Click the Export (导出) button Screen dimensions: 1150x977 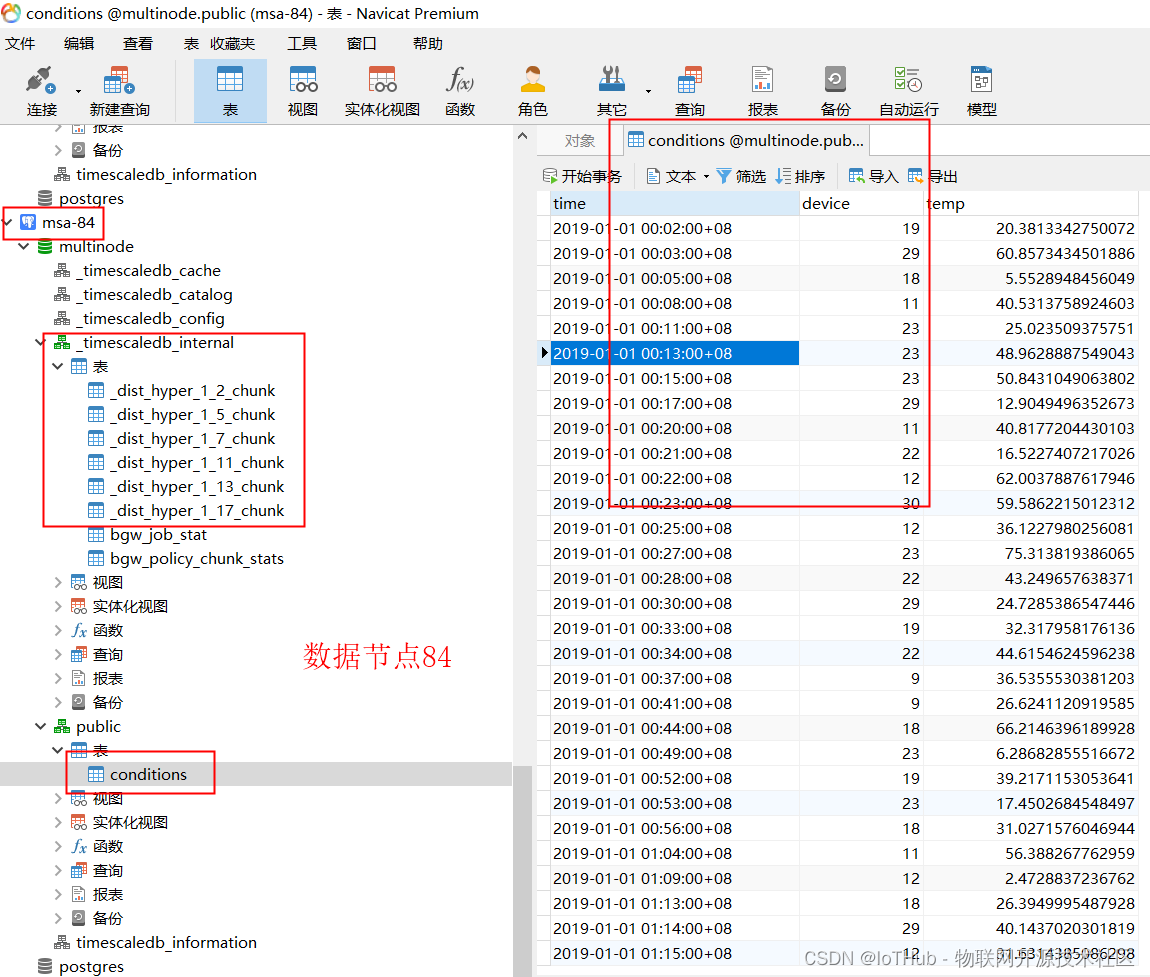tap(933, 176)
